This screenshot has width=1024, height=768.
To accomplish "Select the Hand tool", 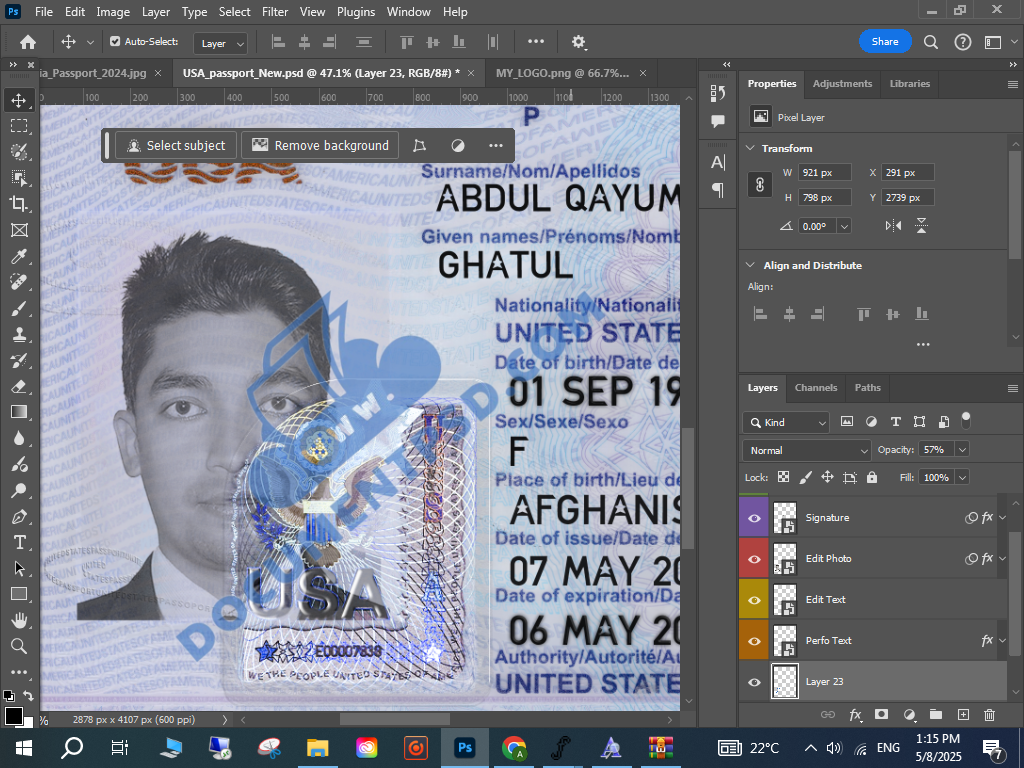I will [x=19, y=620].
